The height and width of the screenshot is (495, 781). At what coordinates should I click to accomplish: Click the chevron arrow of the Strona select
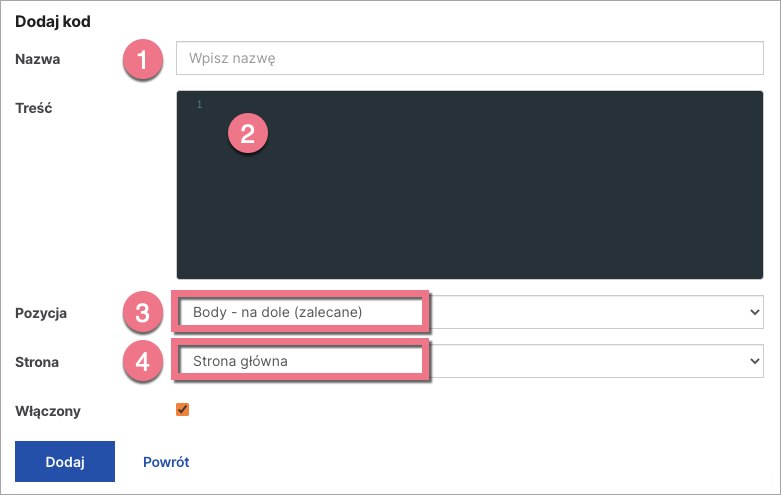[754, 361]
